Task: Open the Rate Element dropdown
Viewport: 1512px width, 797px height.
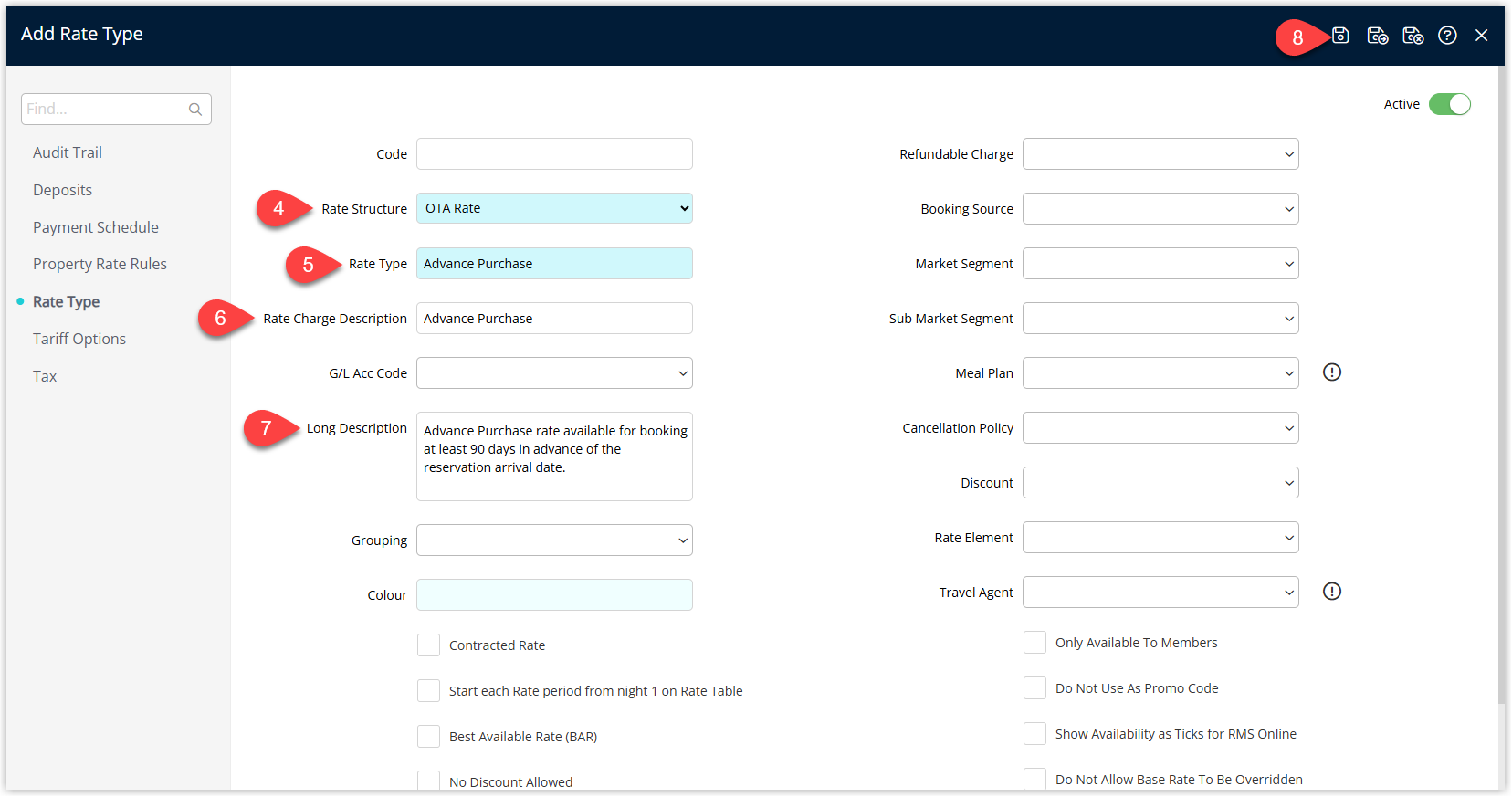Action: (x=1160, y=537)
